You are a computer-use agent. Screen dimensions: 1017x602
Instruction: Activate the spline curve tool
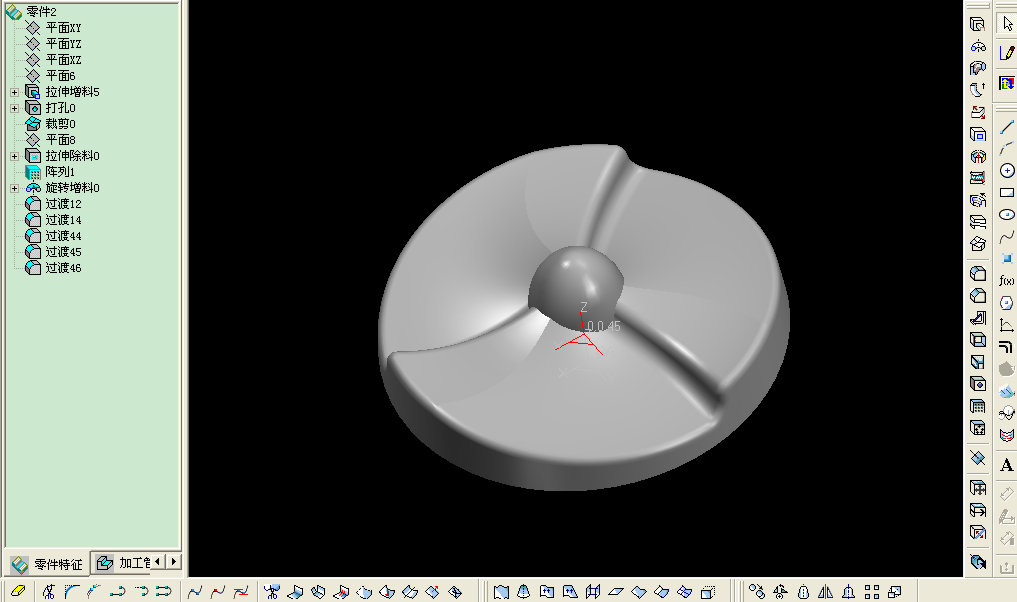pos(1007,237)
